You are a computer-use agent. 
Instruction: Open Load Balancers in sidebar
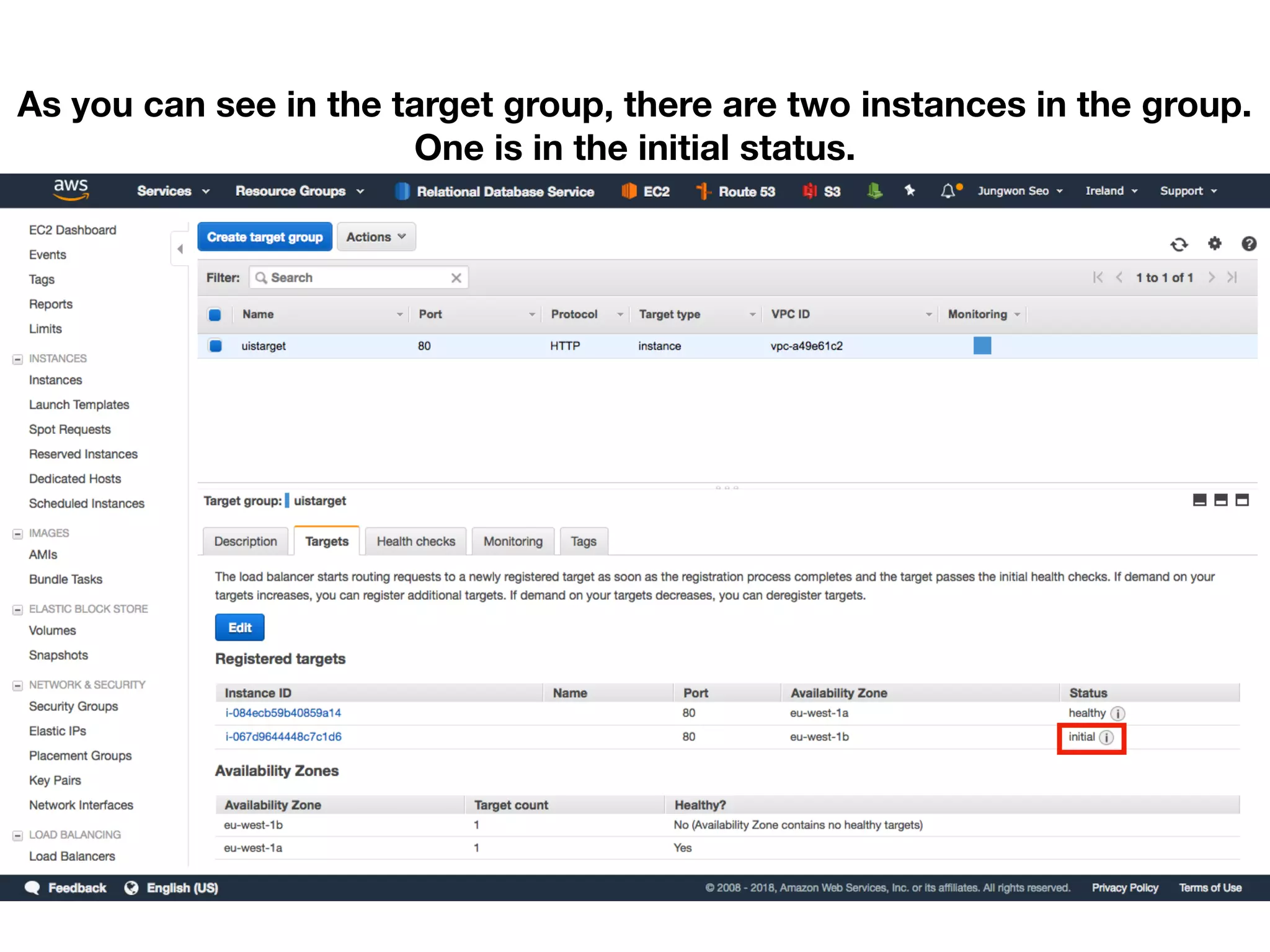coord(72,856)
